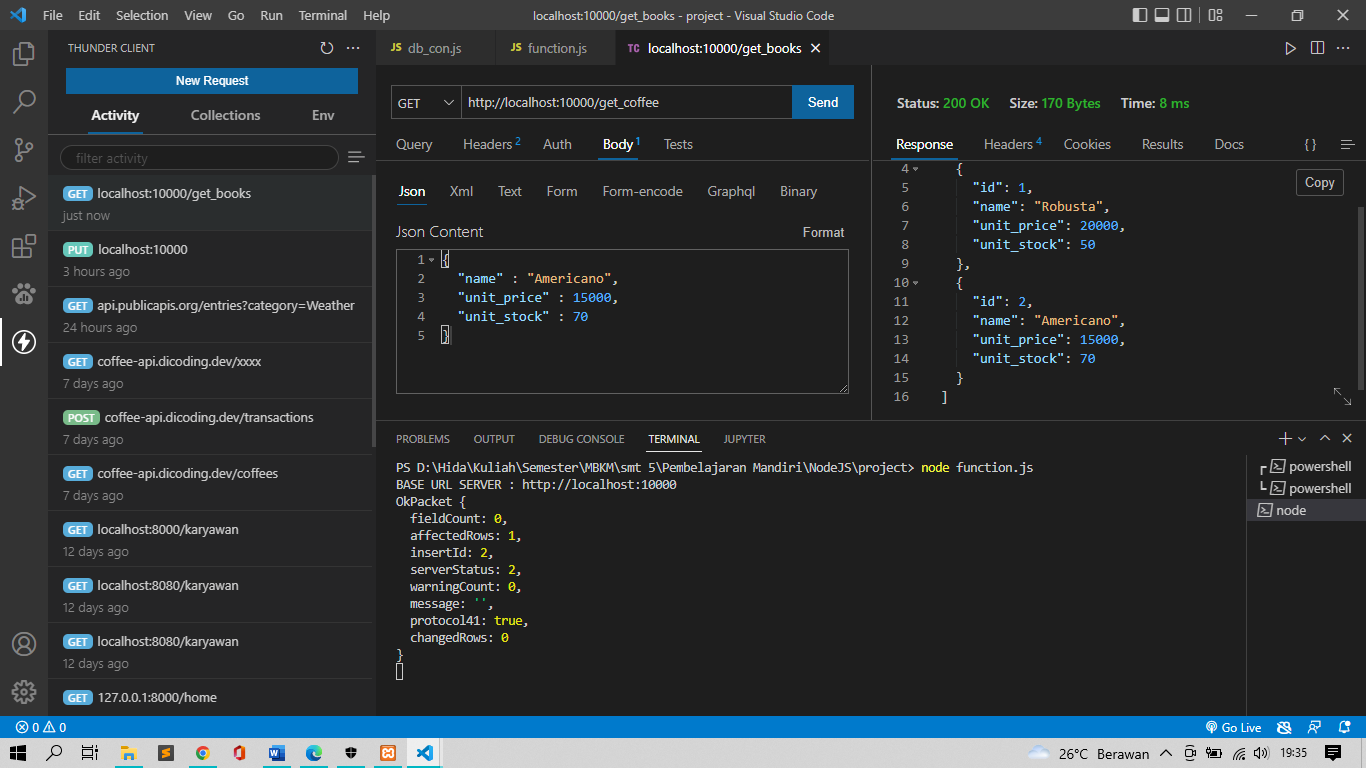Open Run and Debug view

[x=24, y=198]
